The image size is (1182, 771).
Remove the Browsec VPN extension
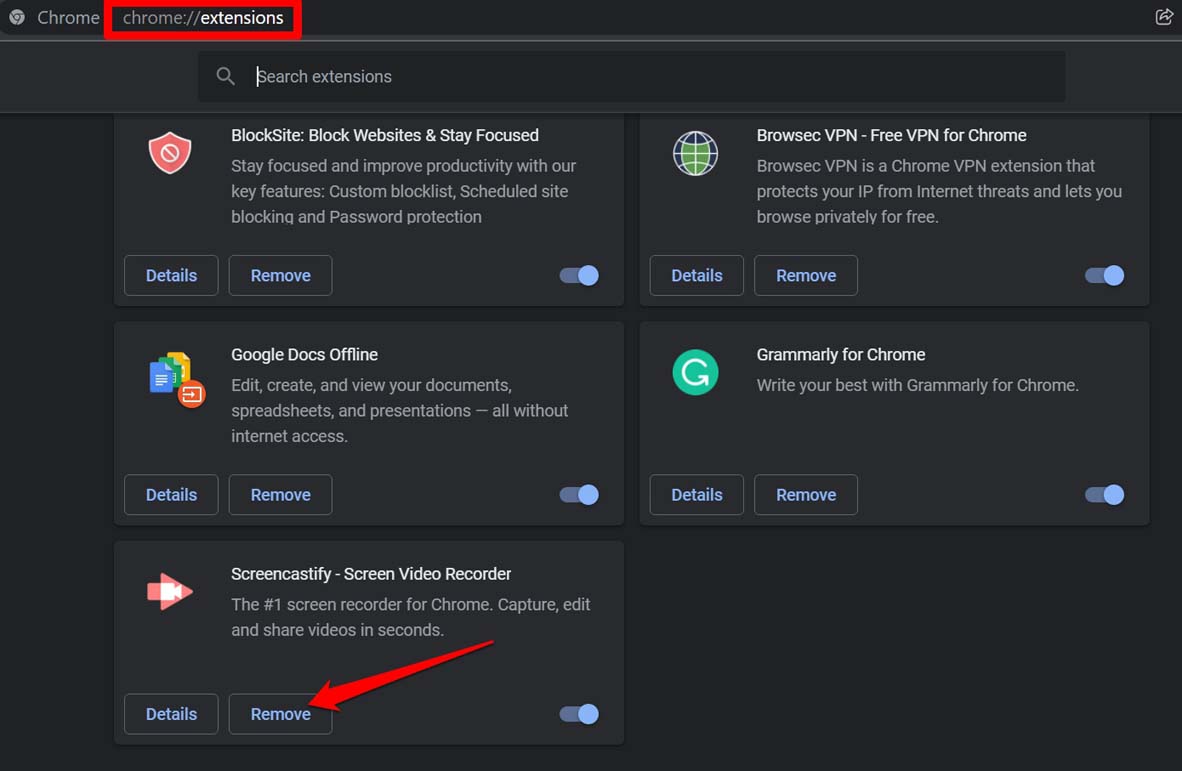click(805, 275)
